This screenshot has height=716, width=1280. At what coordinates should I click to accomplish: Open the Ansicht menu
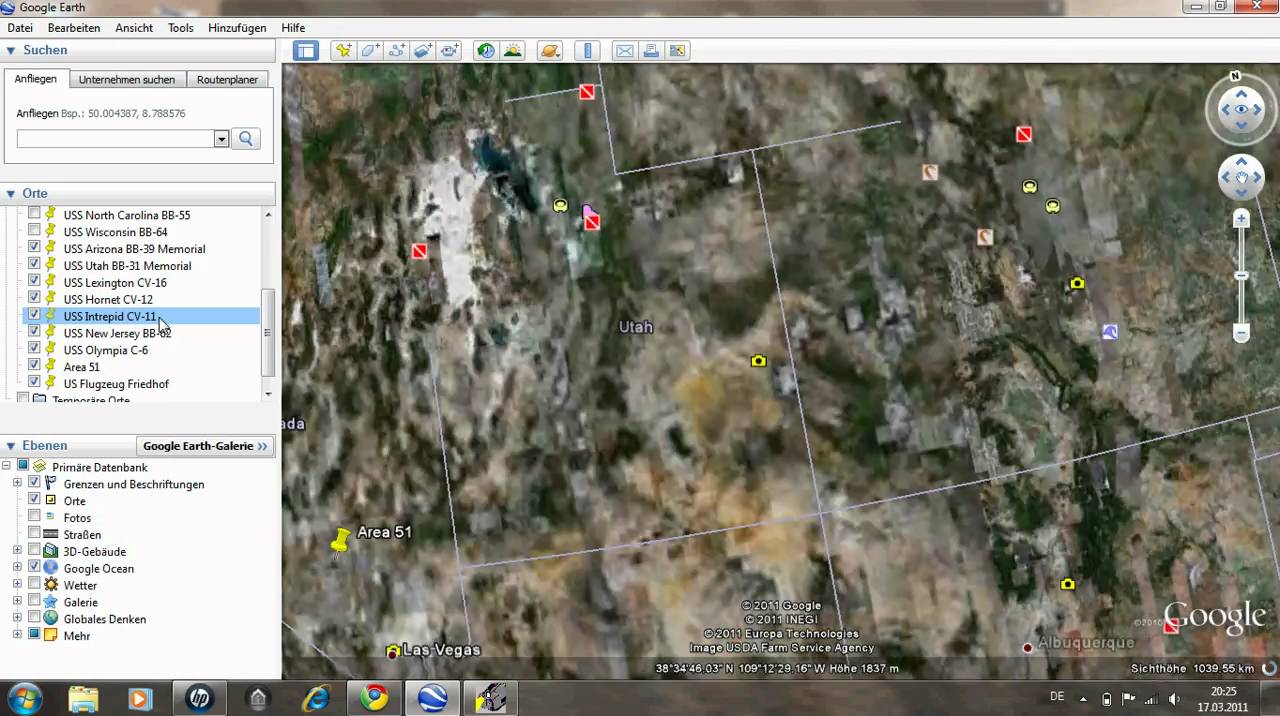click(134, 28)
